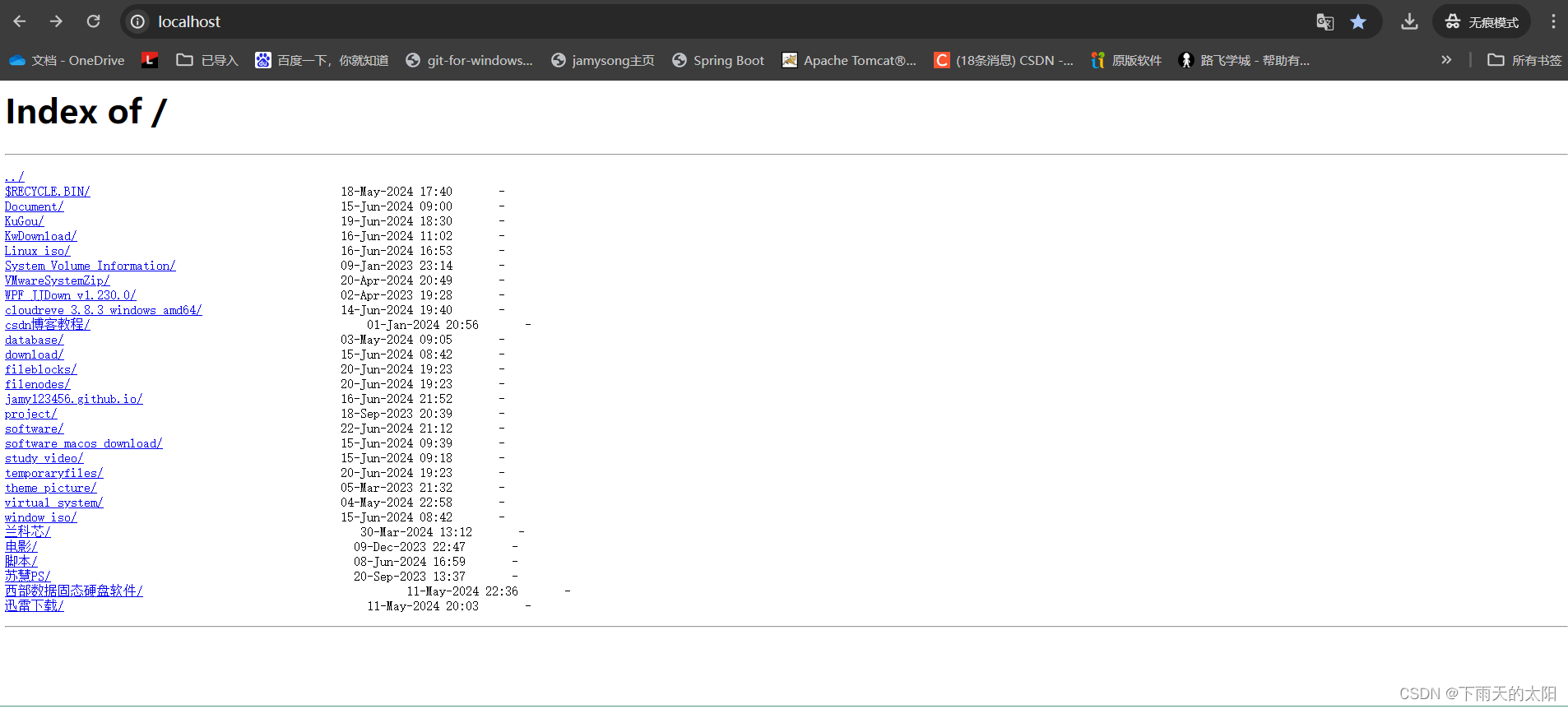
Task: Open the Apache Tomcat bookmark
Action: tap(849, 60)
